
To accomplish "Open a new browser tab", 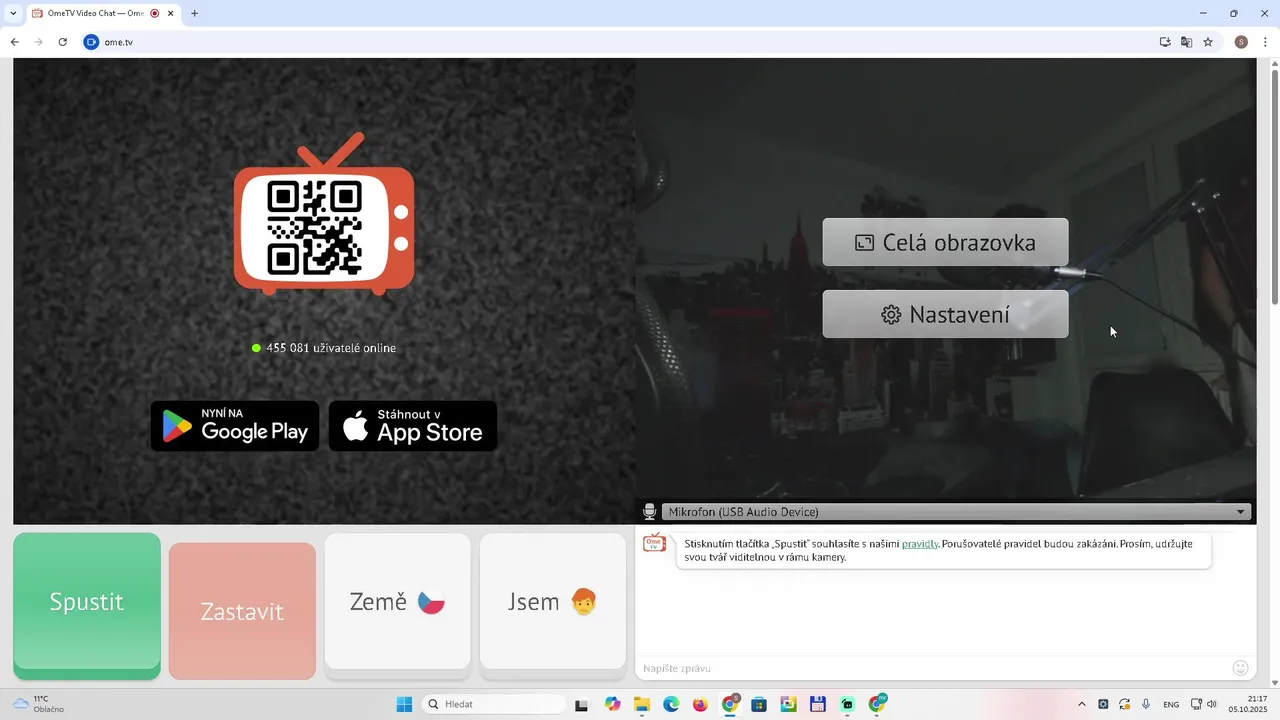I will pyautogui.click(x=194, y=14).
